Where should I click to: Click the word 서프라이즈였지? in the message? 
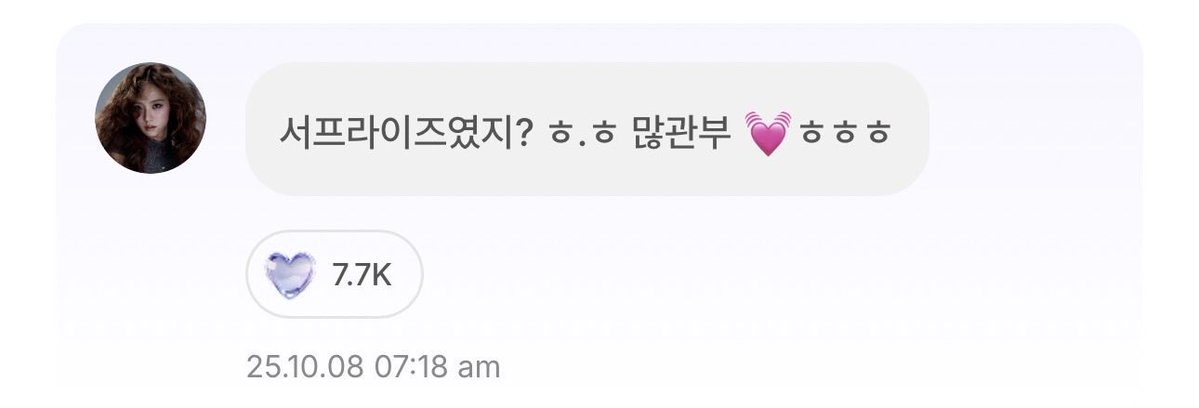coord(405,134)
